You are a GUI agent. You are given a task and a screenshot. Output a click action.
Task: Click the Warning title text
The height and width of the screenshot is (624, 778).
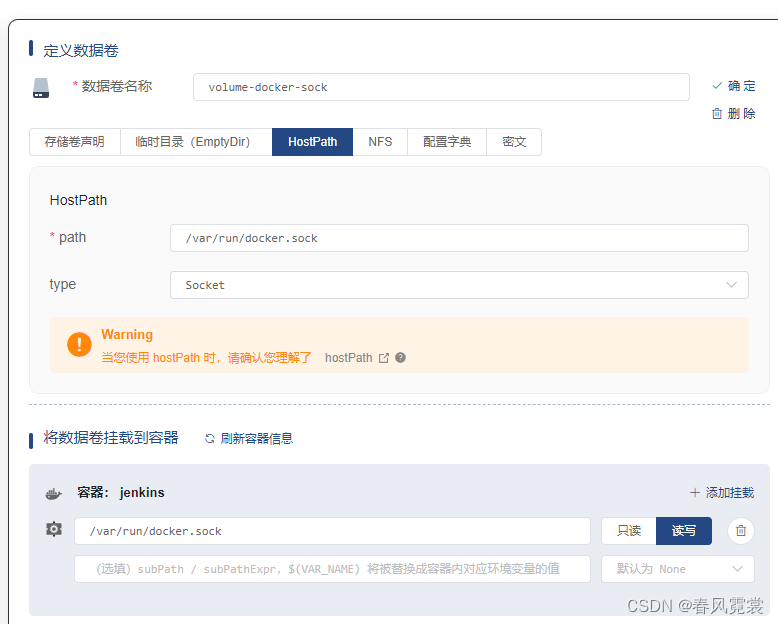point(127,334)
